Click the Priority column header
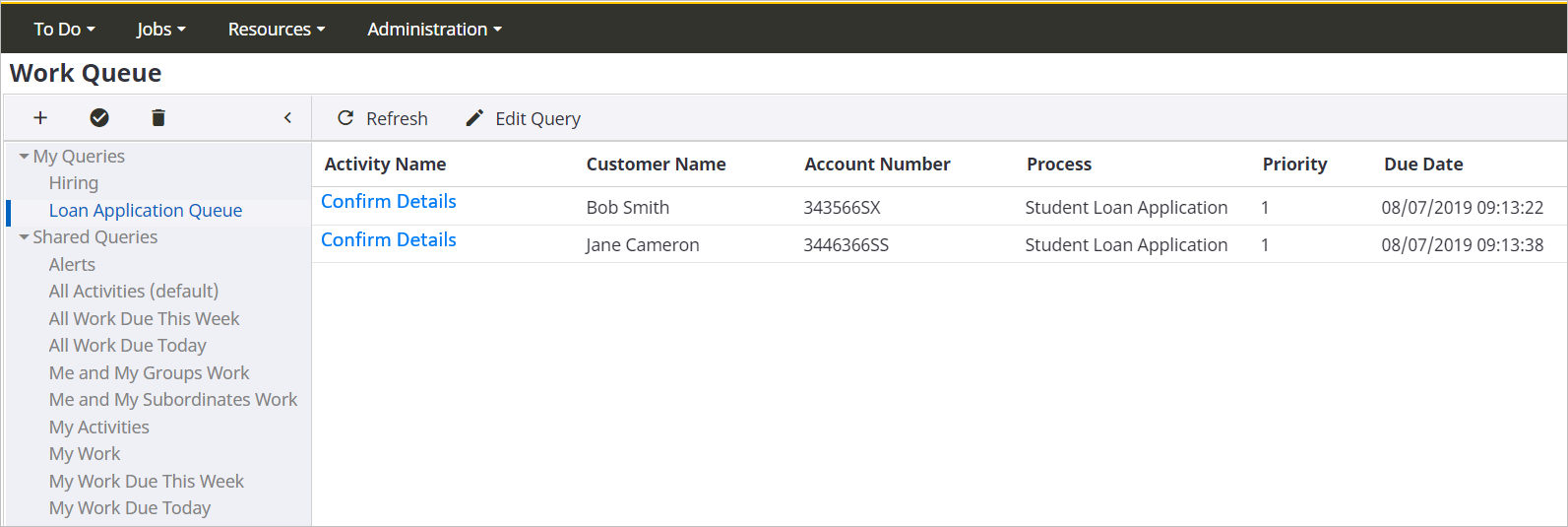 click(x=1294, y=165)
